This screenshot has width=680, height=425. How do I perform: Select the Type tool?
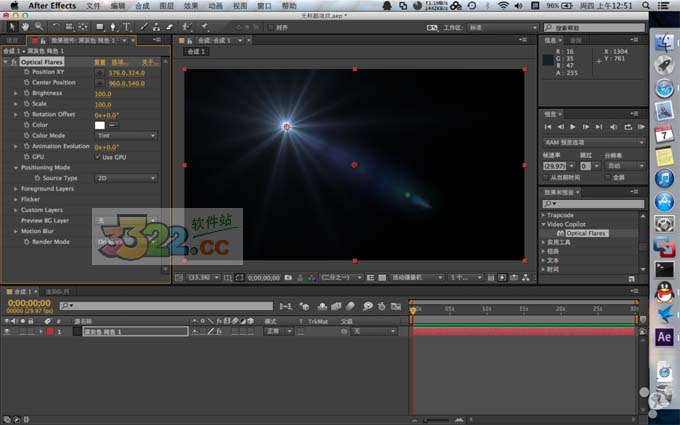point(127,27)
